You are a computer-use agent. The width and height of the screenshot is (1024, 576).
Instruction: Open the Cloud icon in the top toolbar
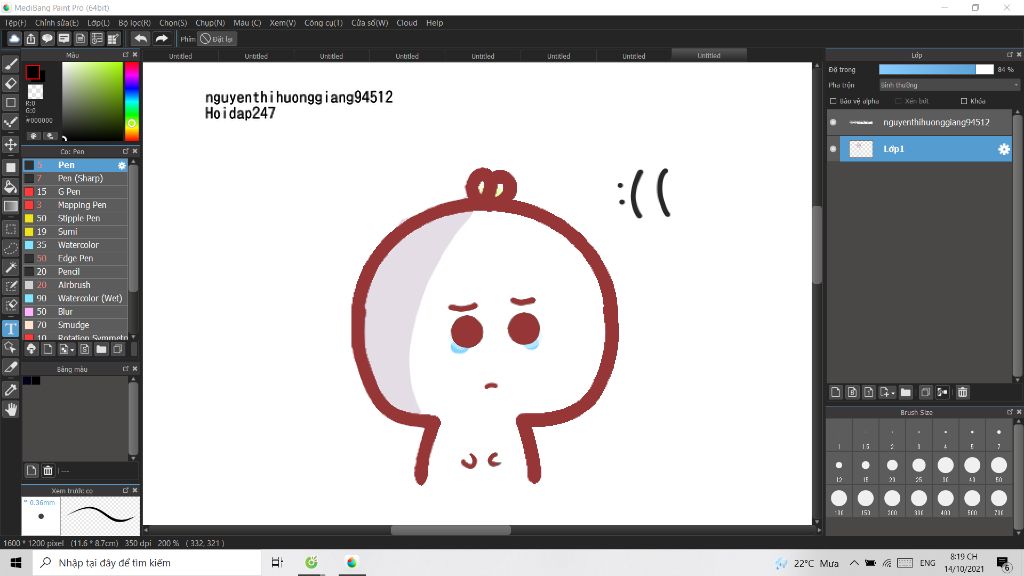(x=14, y=39)
